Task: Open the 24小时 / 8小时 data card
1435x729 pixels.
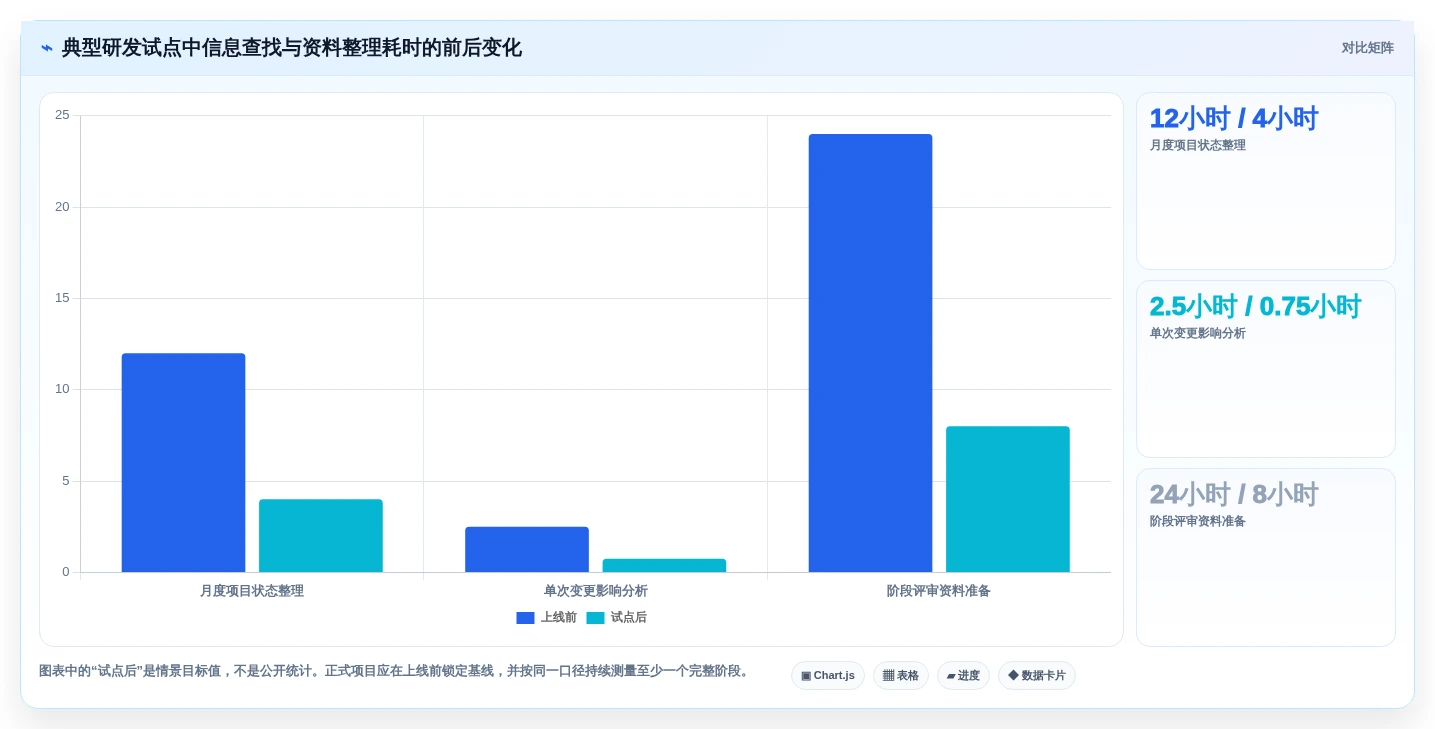Action: point(1266,557)
